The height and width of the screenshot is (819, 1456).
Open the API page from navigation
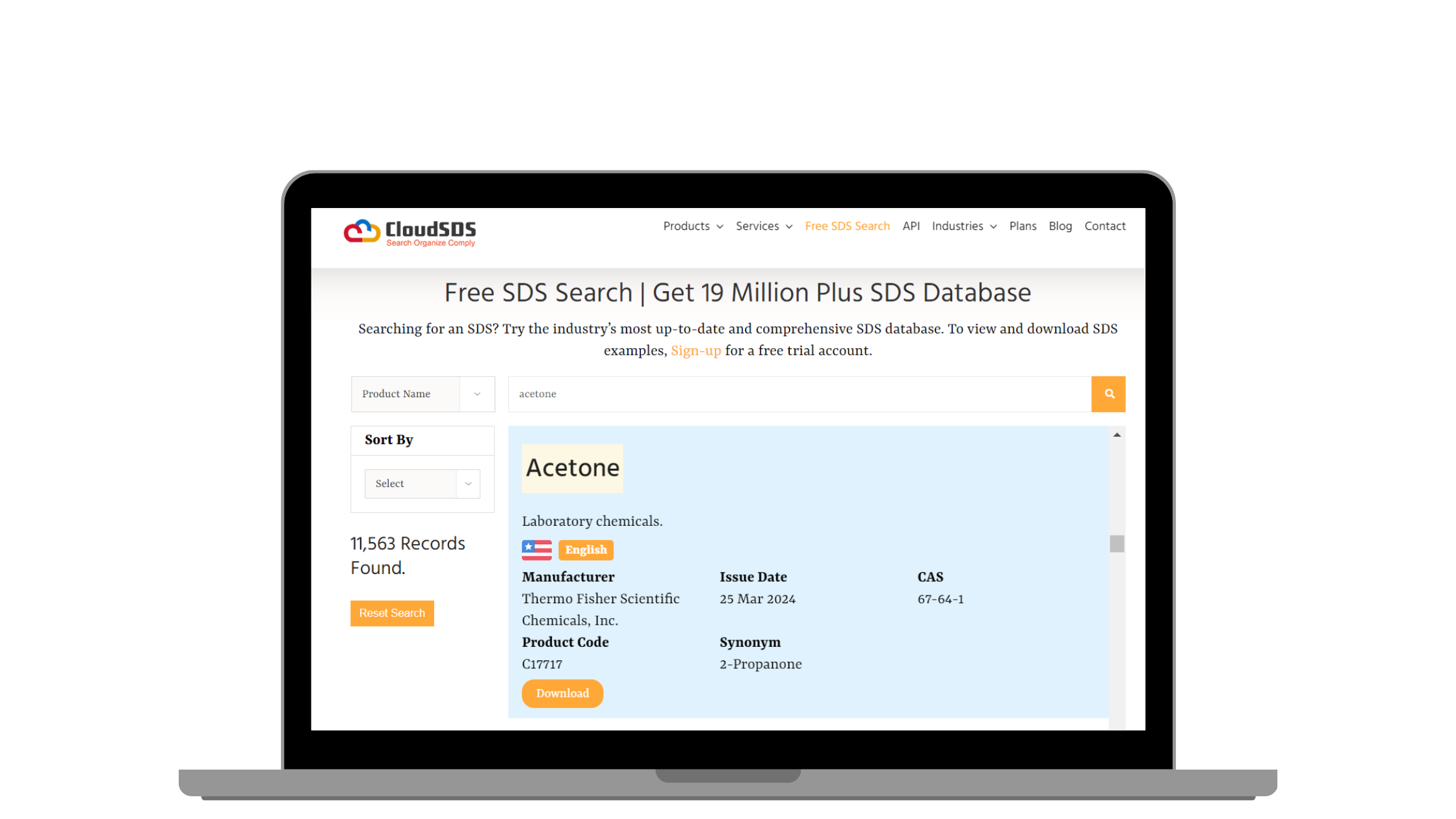pyautogui.click(x=911, y=226)
